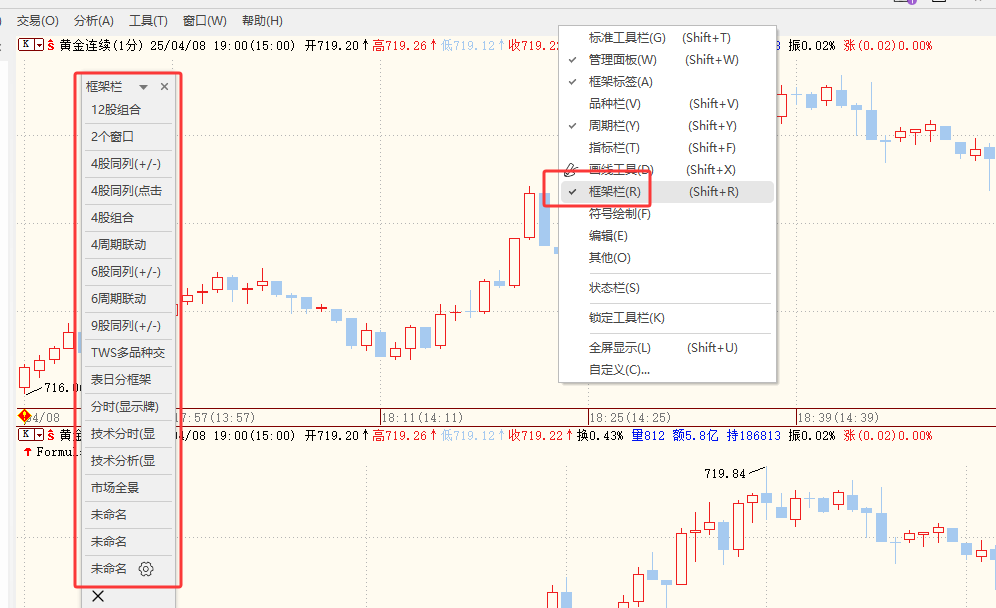Select the TWS多品种交 frame
This screenshot has height=608, width=996.
pyautogui.click(x=128, y=353)
